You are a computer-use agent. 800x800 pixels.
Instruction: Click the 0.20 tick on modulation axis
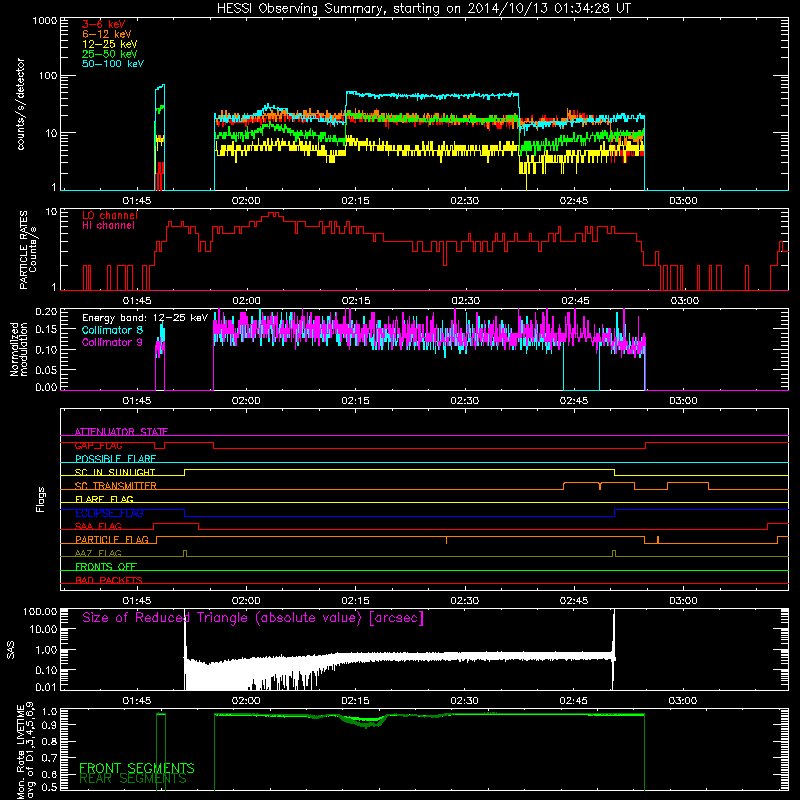point(46,311)
